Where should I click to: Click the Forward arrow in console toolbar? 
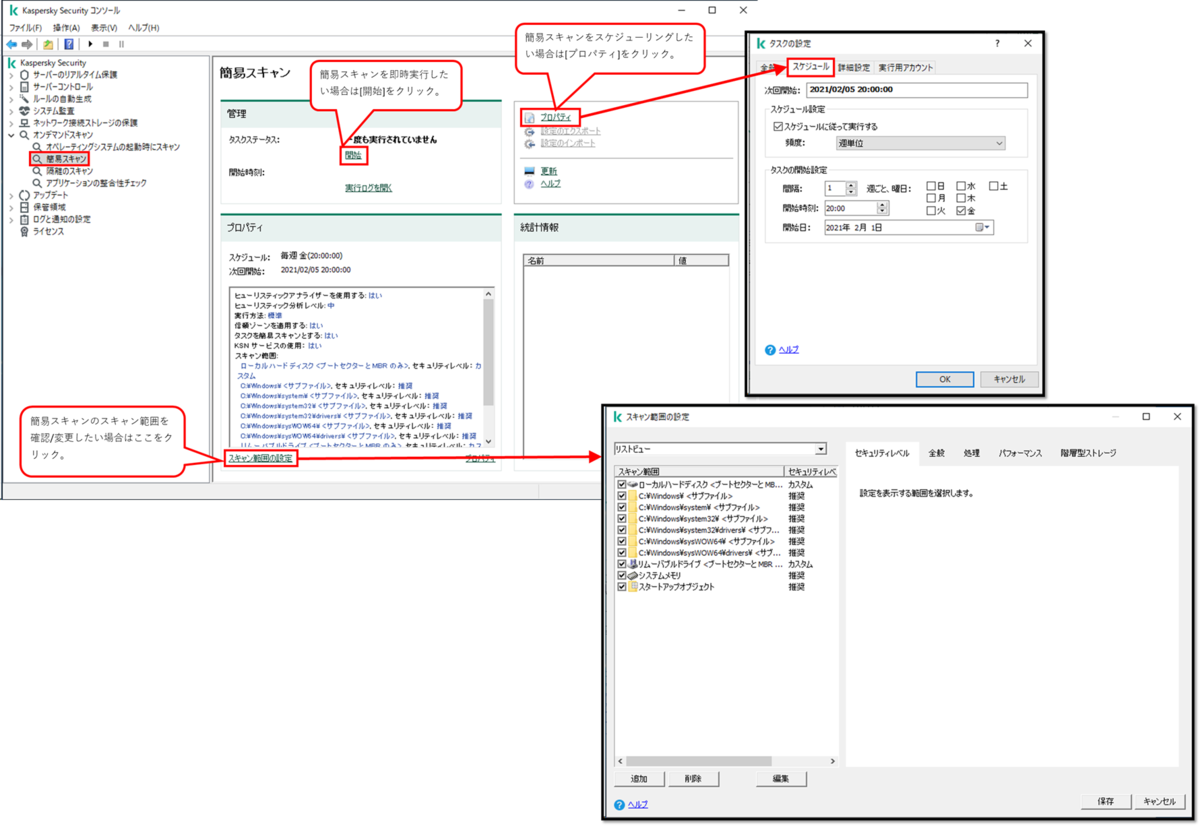coord(25,44)
